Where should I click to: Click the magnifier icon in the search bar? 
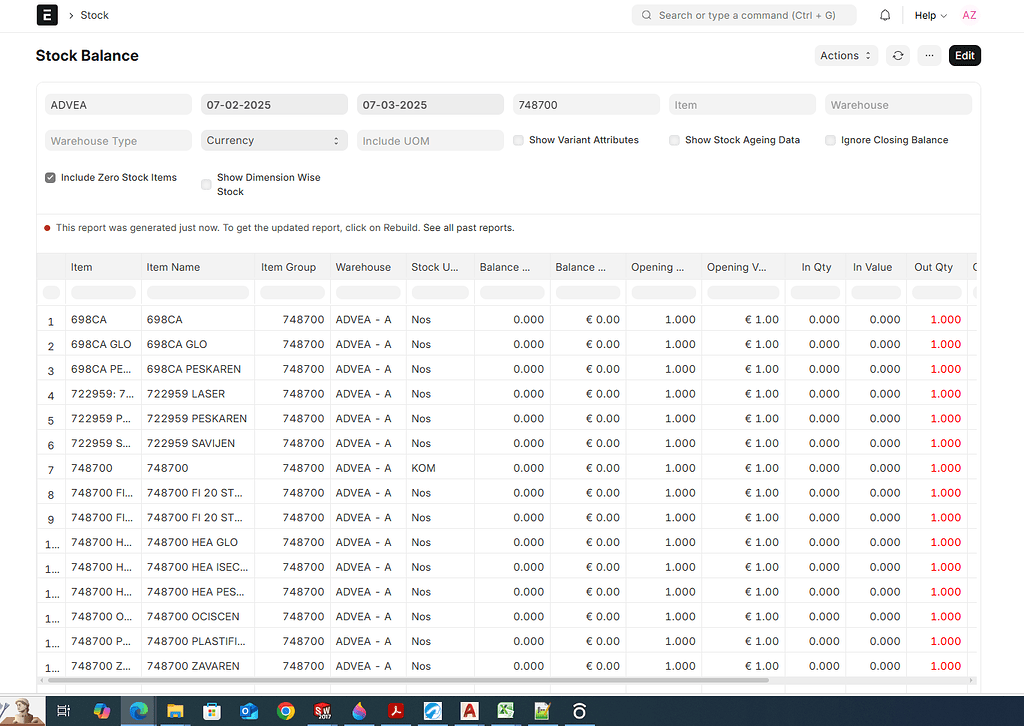[x=645, y=15]
